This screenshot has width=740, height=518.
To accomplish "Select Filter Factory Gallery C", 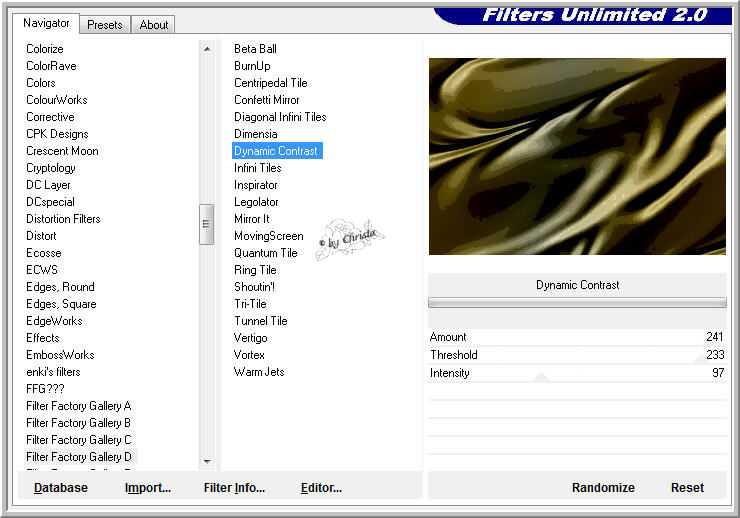I will click(79, 440).
